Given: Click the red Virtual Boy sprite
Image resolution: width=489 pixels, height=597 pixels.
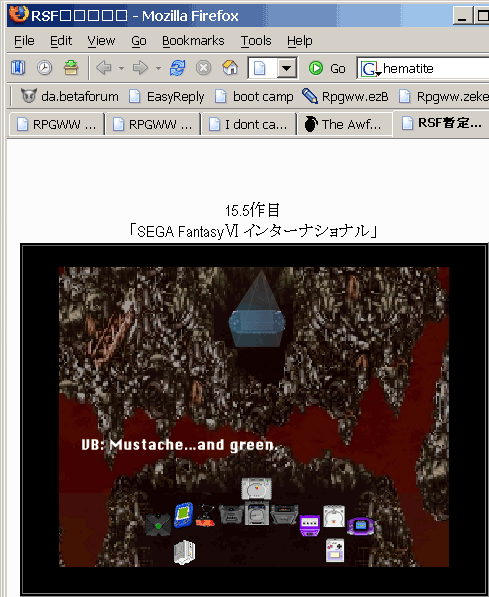Looking at the screenshot, I should coord(206,516).
